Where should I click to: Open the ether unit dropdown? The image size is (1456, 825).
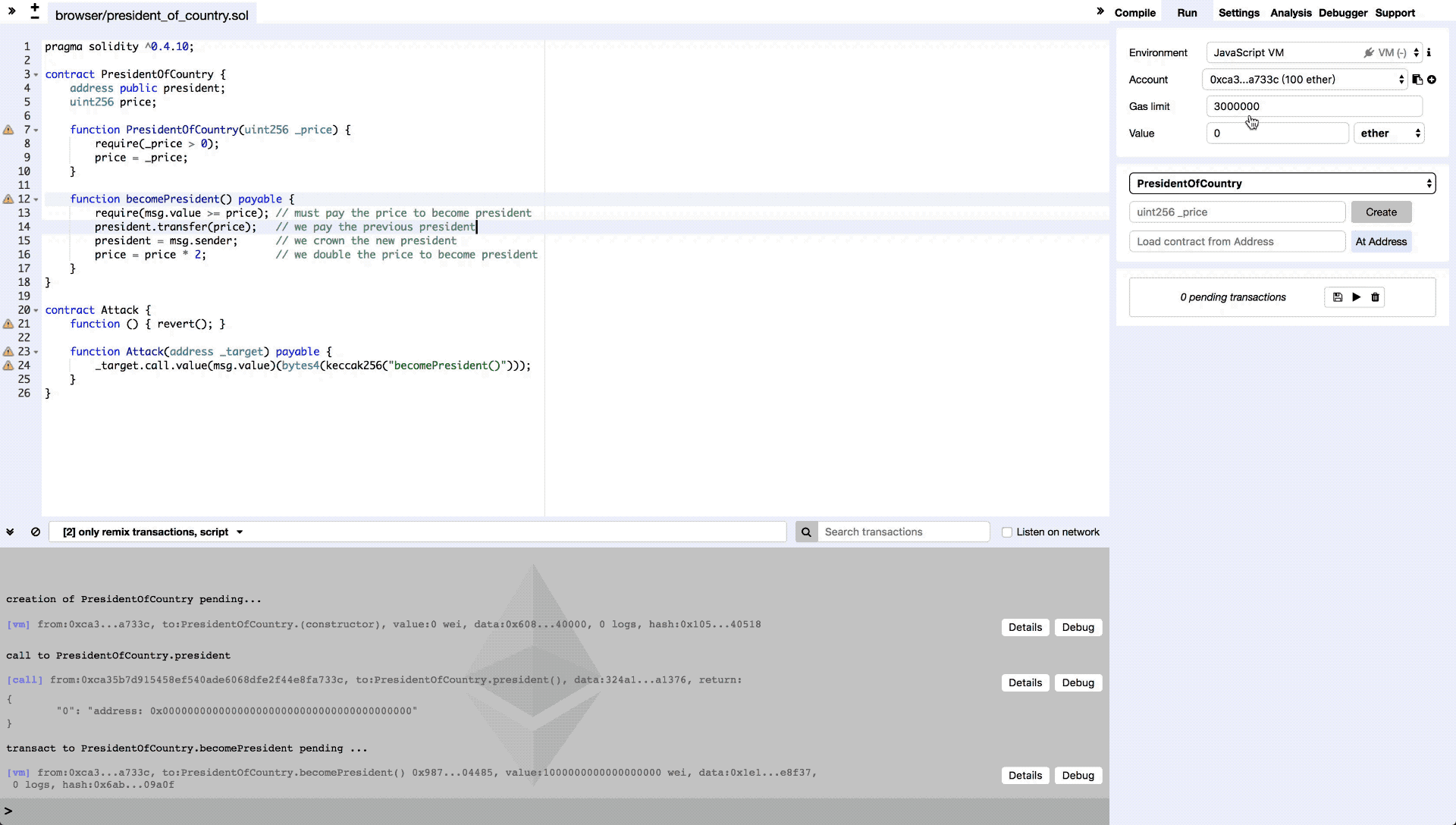click(x=1389, y=133)
